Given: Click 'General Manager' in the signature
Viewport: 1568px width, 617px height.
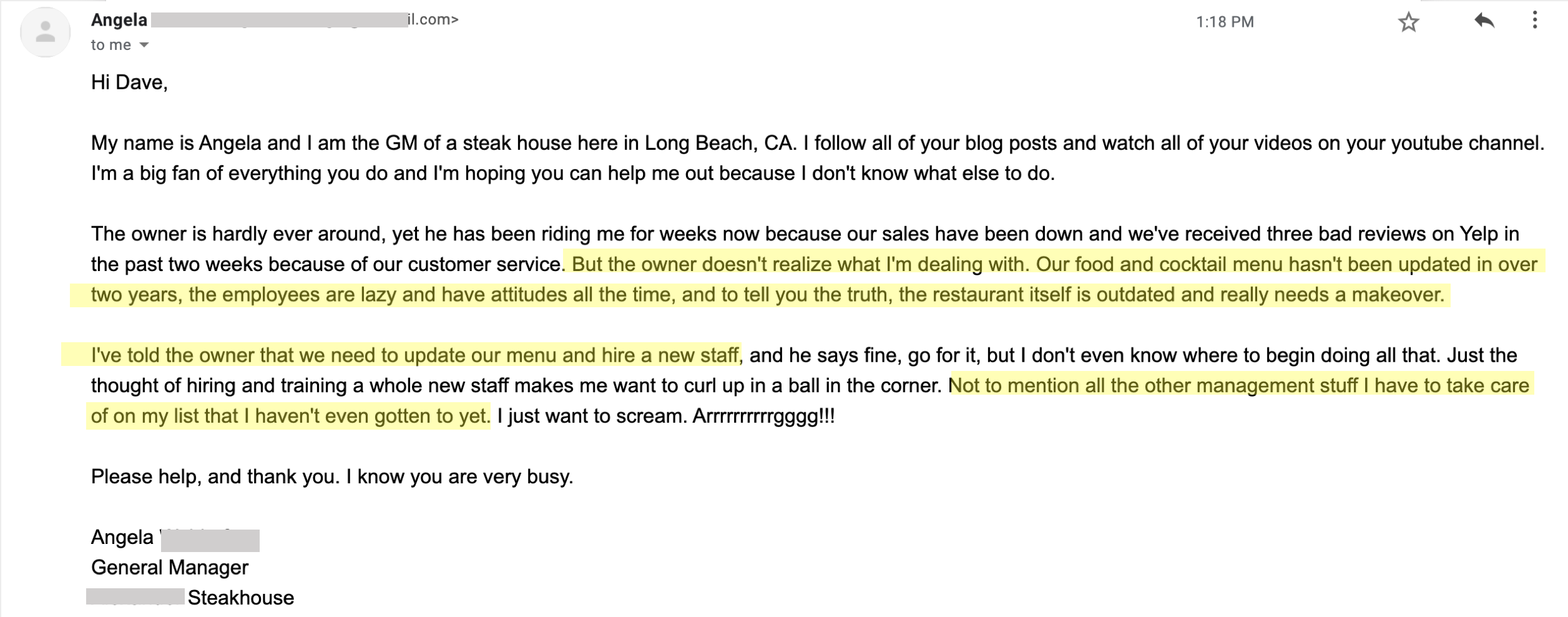Looking at the screenshot, I should 170,567.
